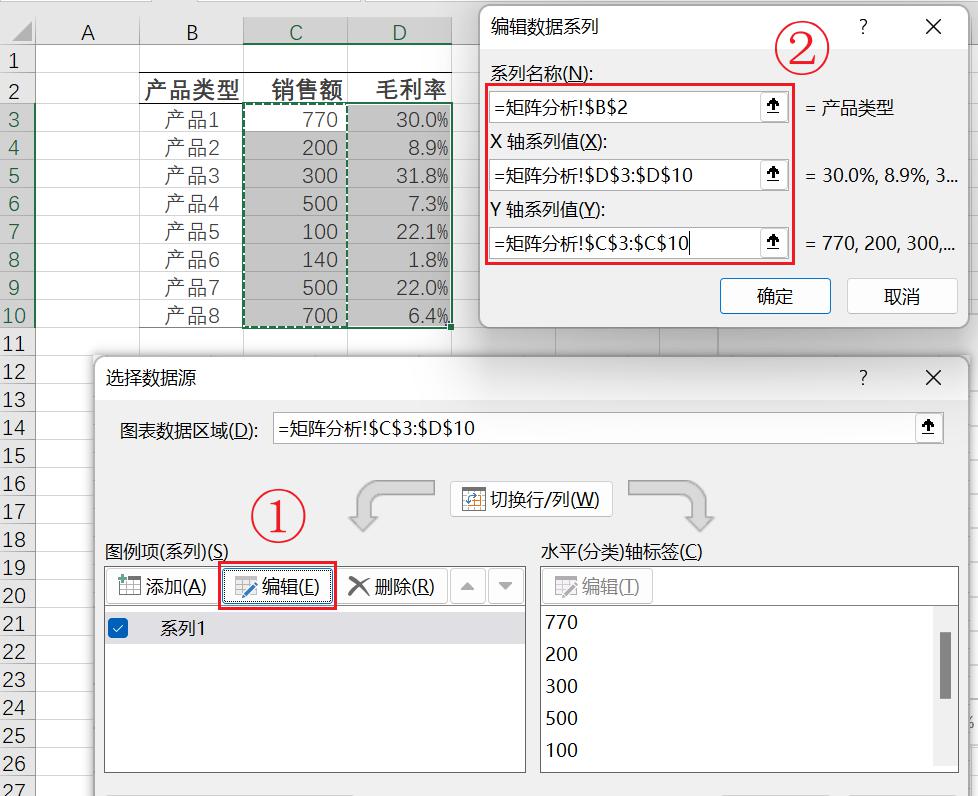Click cell 产品3
Image resolution: width=978 pixels, height=796 pixels.
point(191,175)
